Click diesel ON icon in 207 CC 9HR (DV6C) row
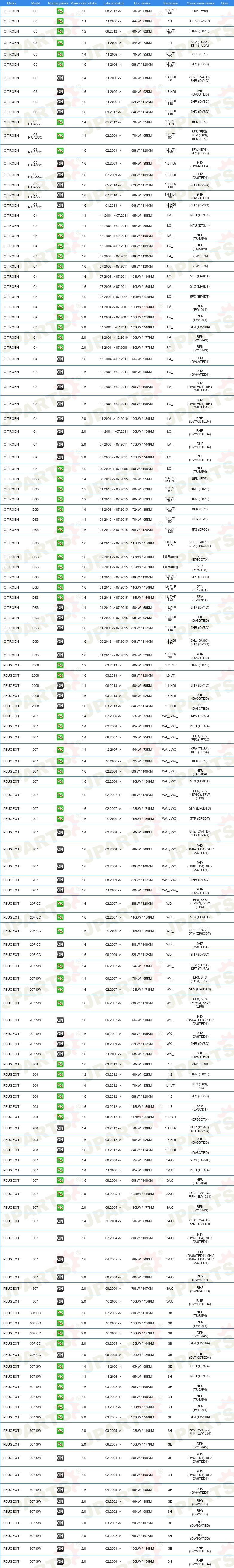Image resolution: width=234 pixels, height=1568 pixels. [x=60, y=954]
